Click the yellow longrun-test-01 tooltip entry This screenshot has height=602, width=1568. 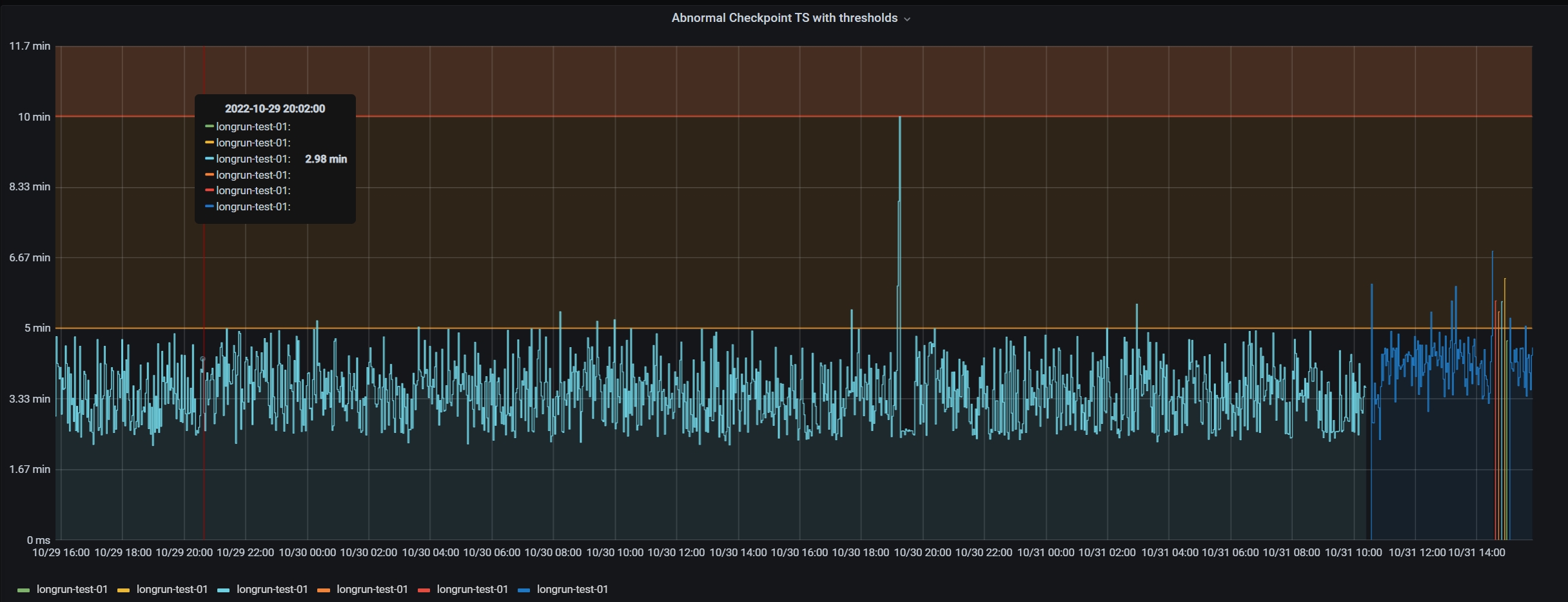253,143
